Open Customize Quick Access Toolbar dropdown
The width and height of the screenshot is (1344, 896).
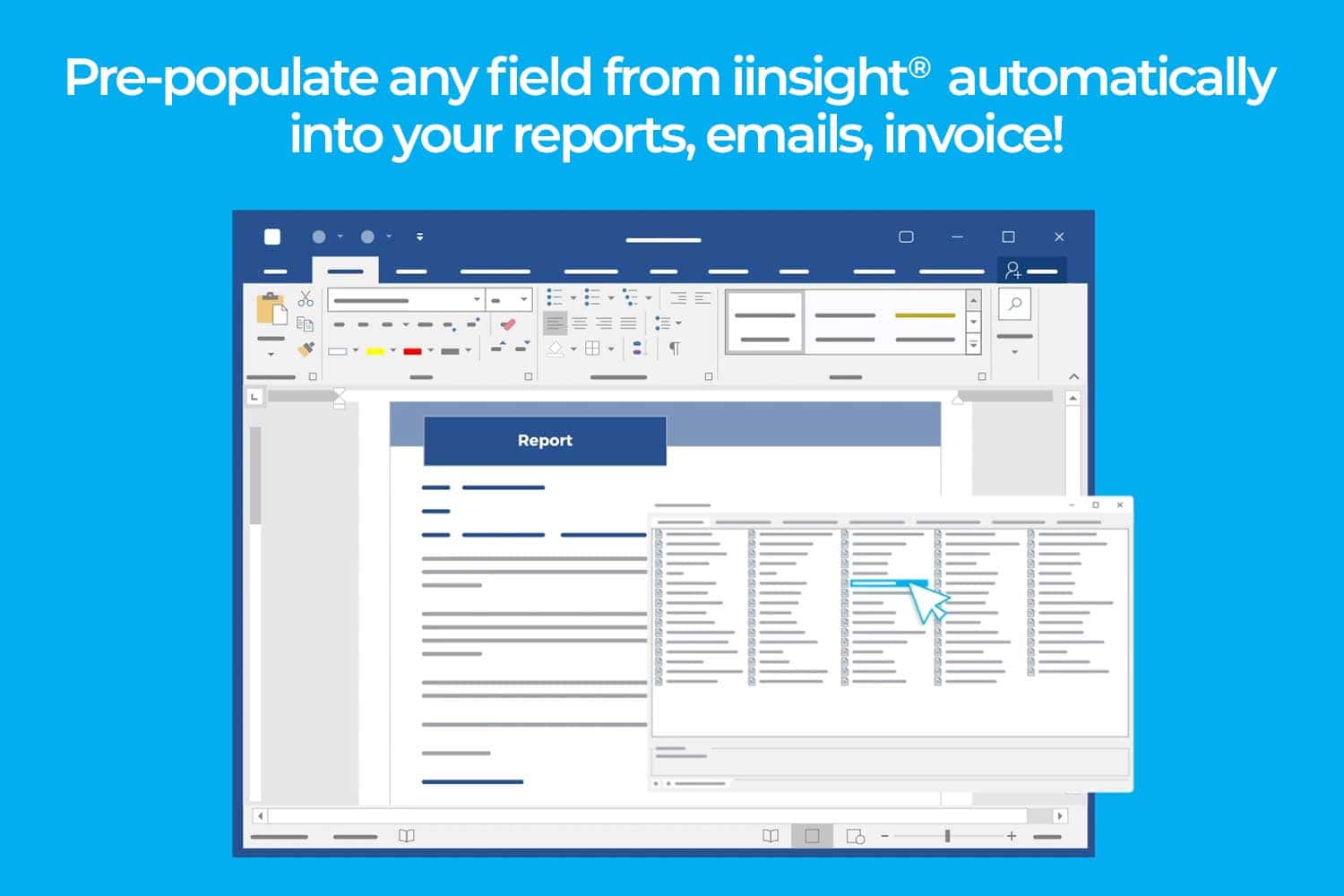tap(419, 237)
